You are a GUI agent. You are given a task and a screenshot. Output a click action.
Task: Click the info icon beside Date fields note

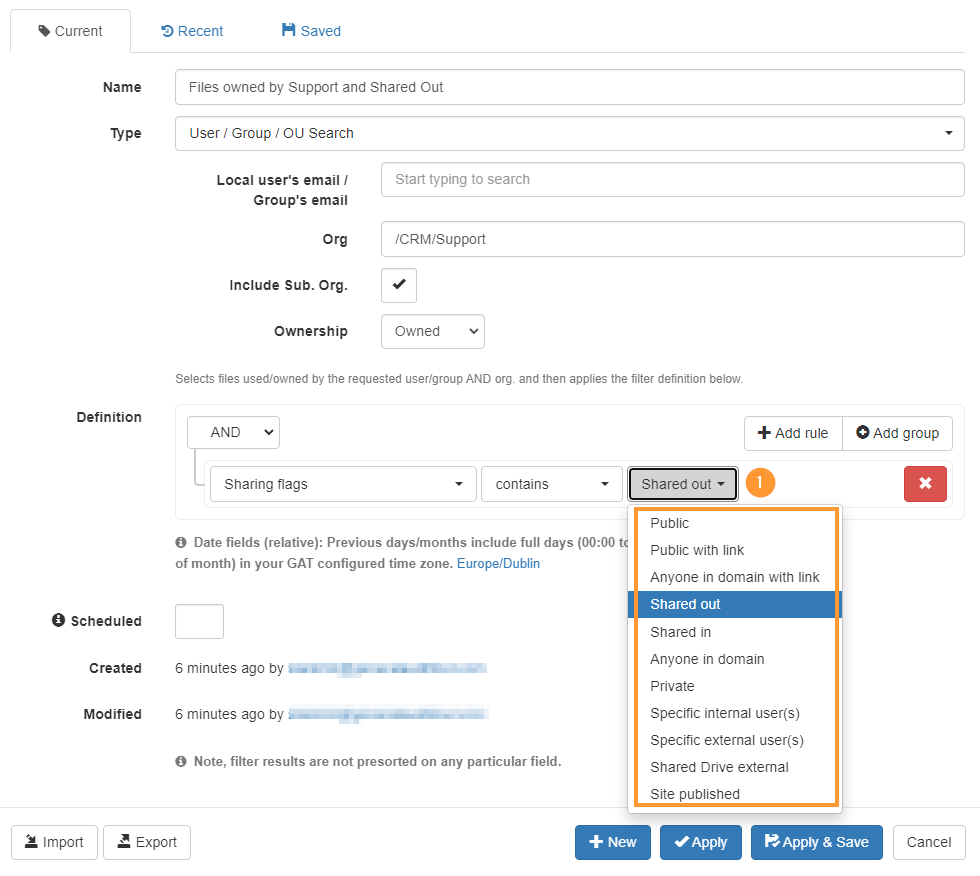[x=181, y=542]
